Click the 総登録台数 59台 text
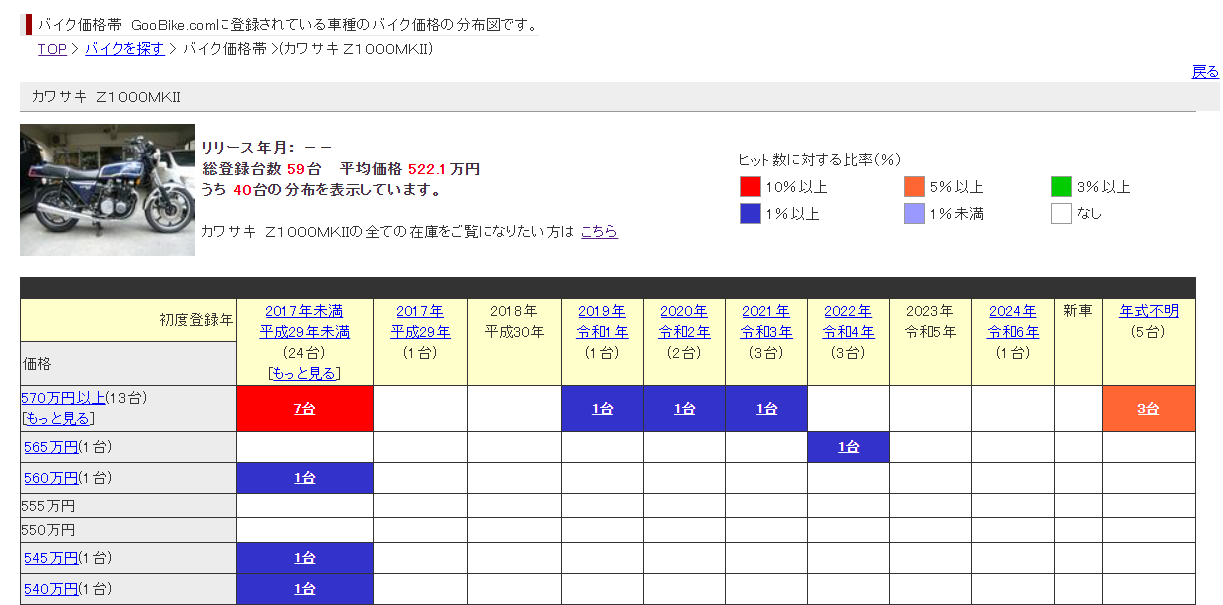This screenshot has width=1223, height=605. coord(261,169)
